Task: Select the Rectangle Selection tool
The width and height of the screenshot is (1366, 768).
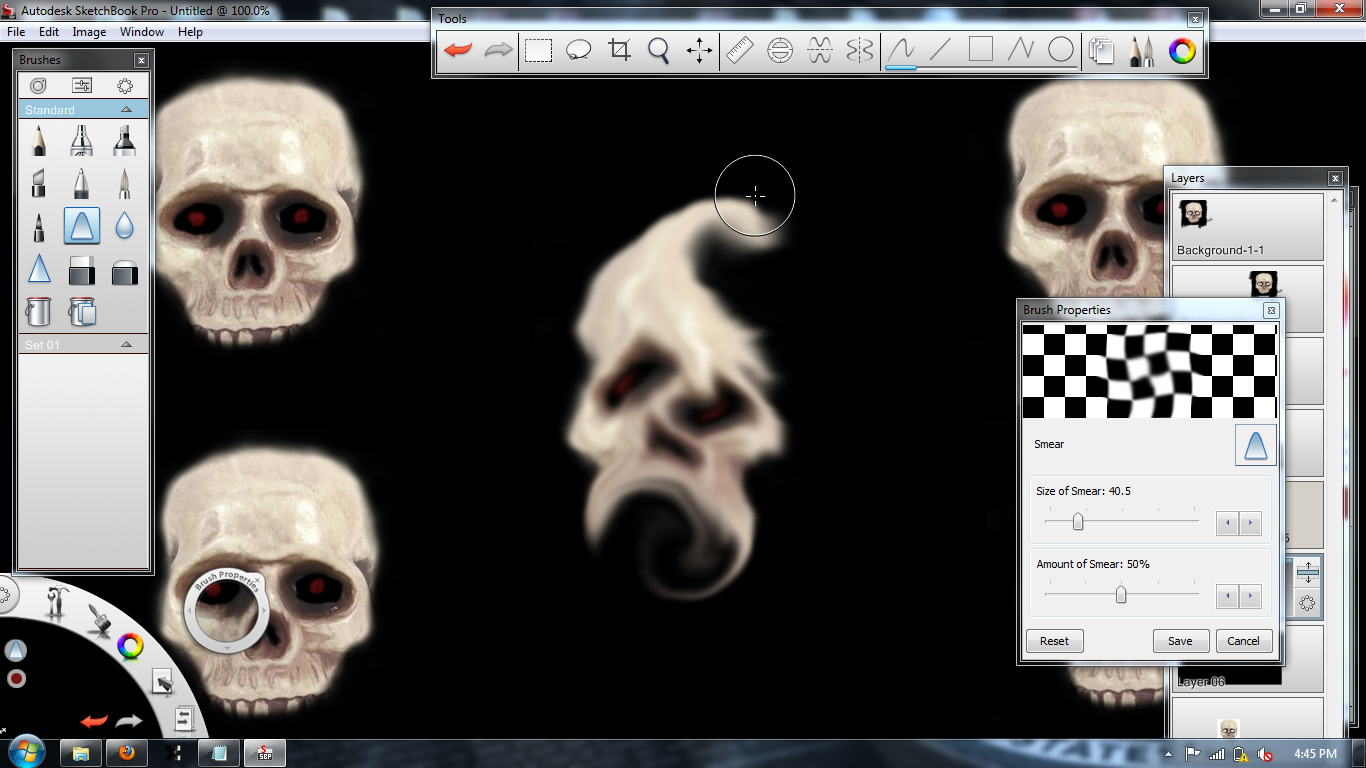Action: click(x=539, y=50)
